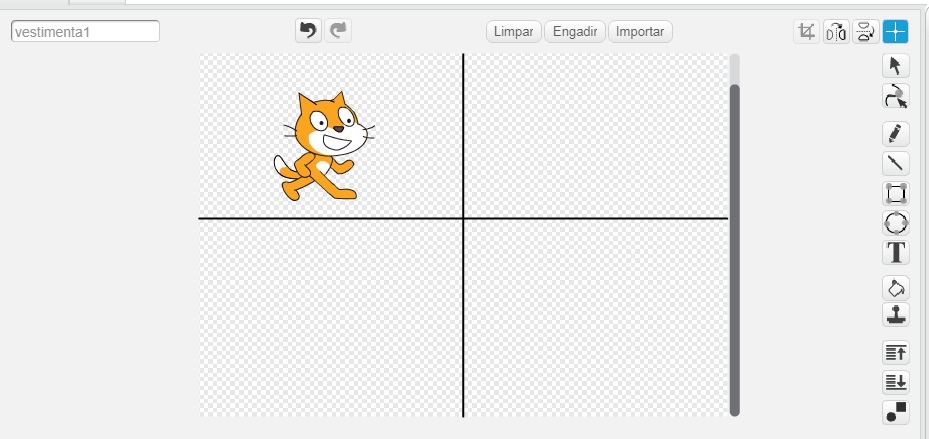Click the costume name field vestimenta1
The height and width of the screenshot is (439, 929).
(x=86, y=32)
